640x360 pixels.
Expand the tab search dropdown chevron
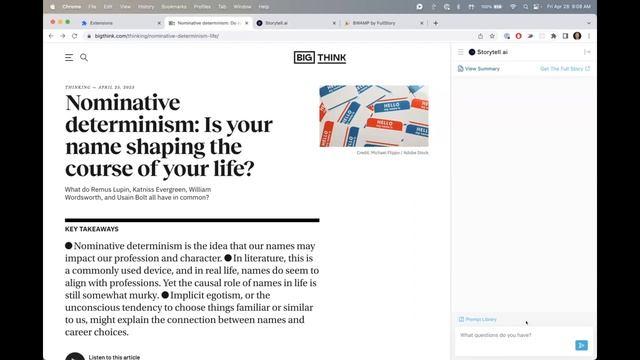589,23
